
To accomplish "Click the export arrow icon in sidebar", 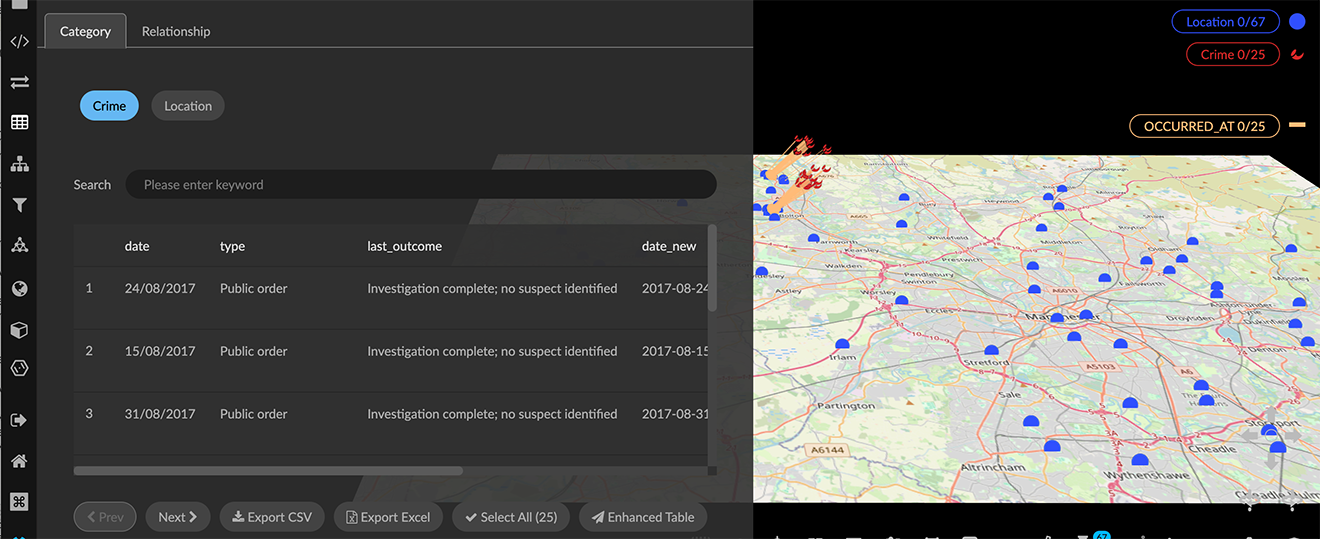I will [x=19, y=420].
